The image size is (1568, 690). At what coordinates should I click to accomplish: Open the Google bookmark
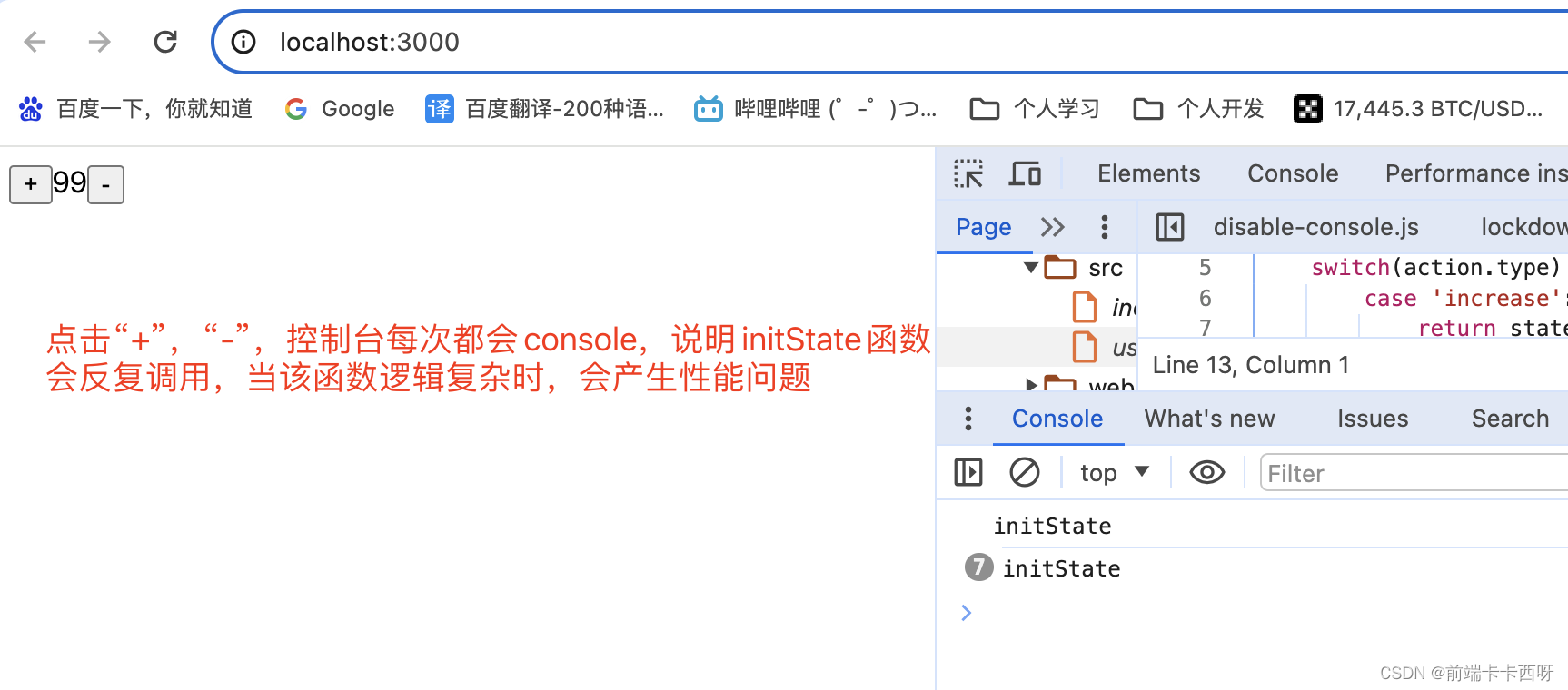click(x=340, y=109)
